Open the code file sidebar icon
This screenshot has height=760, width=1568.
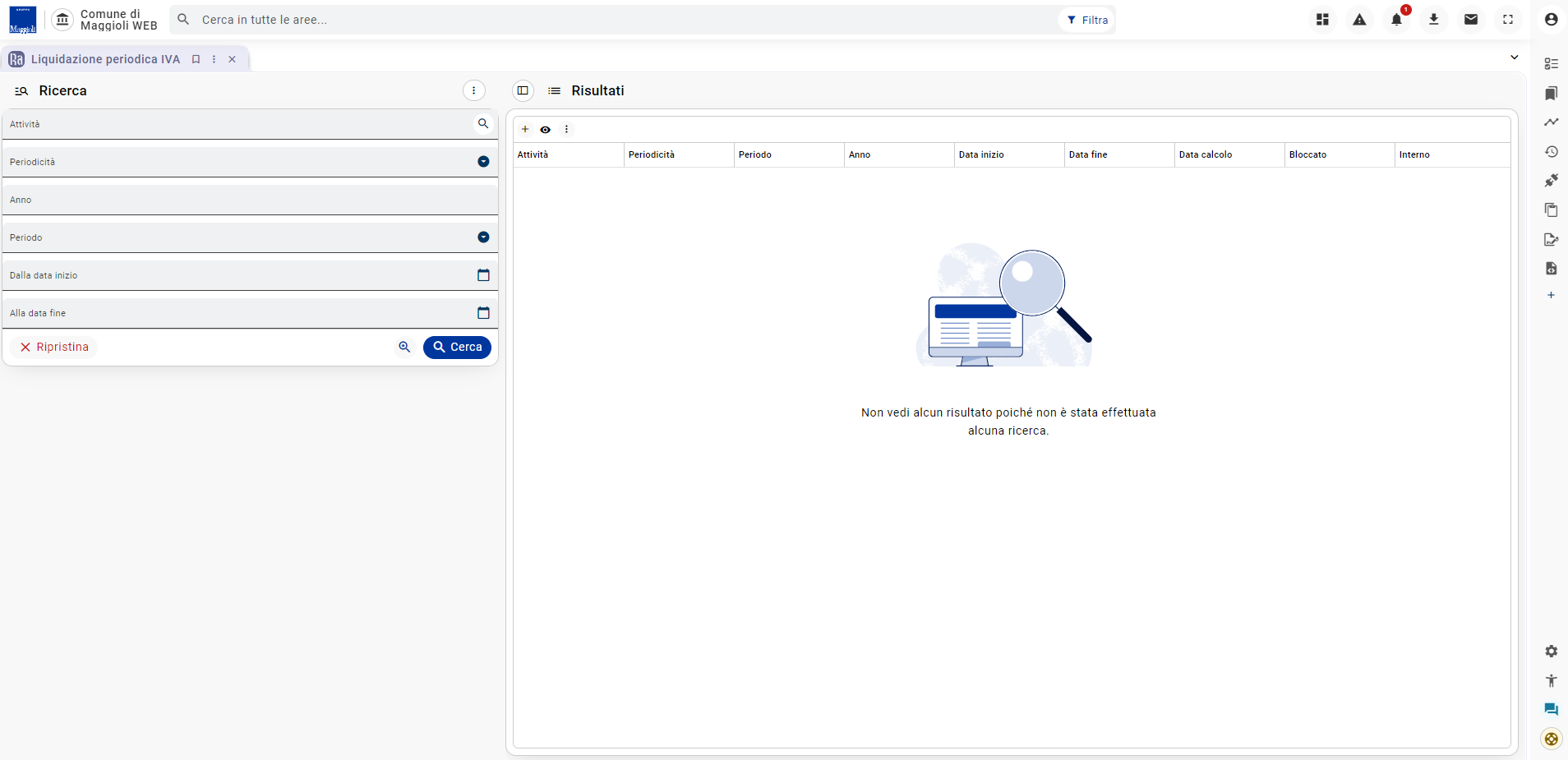click(1551, 269)
